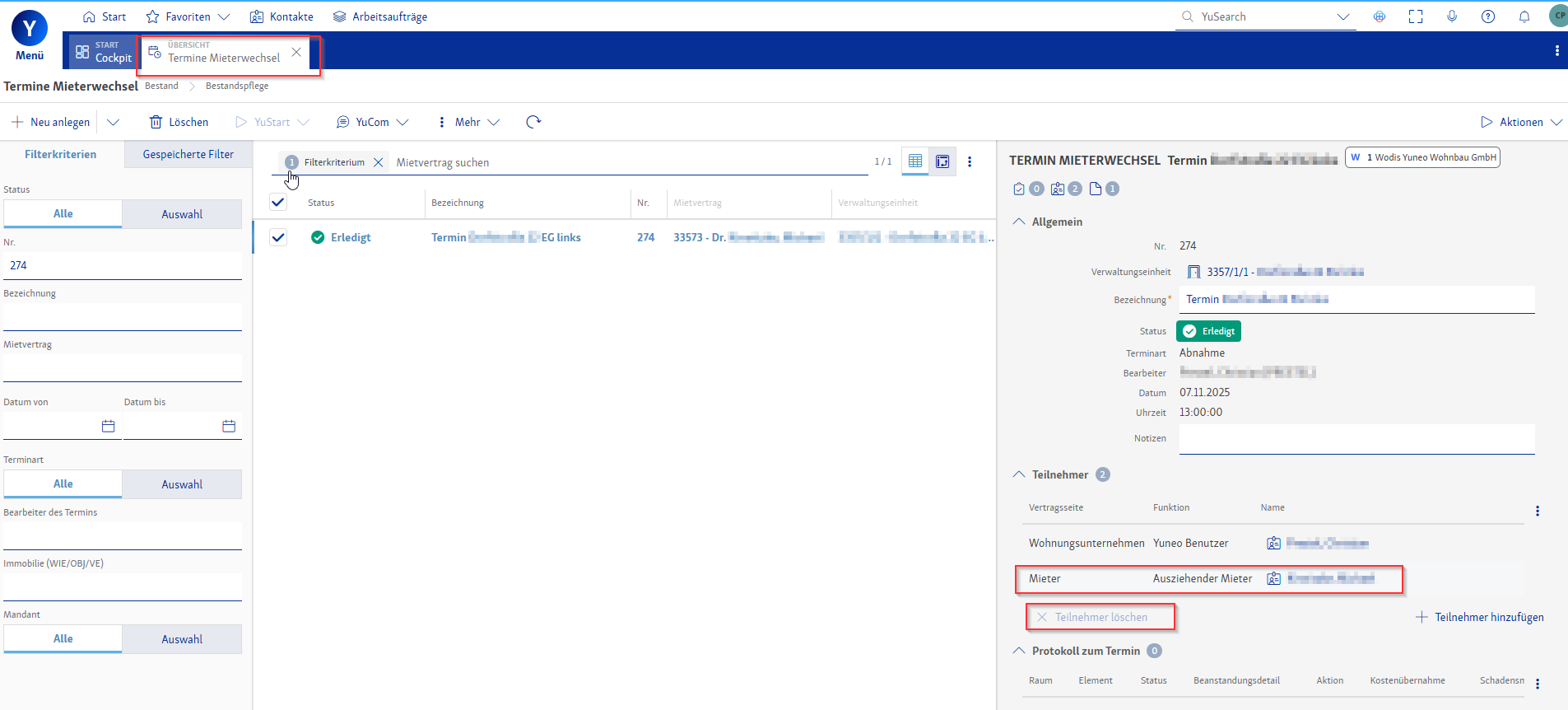Collapse the Teilnehmer section
The image size is (1568, 710).
tap(1019, 474)
